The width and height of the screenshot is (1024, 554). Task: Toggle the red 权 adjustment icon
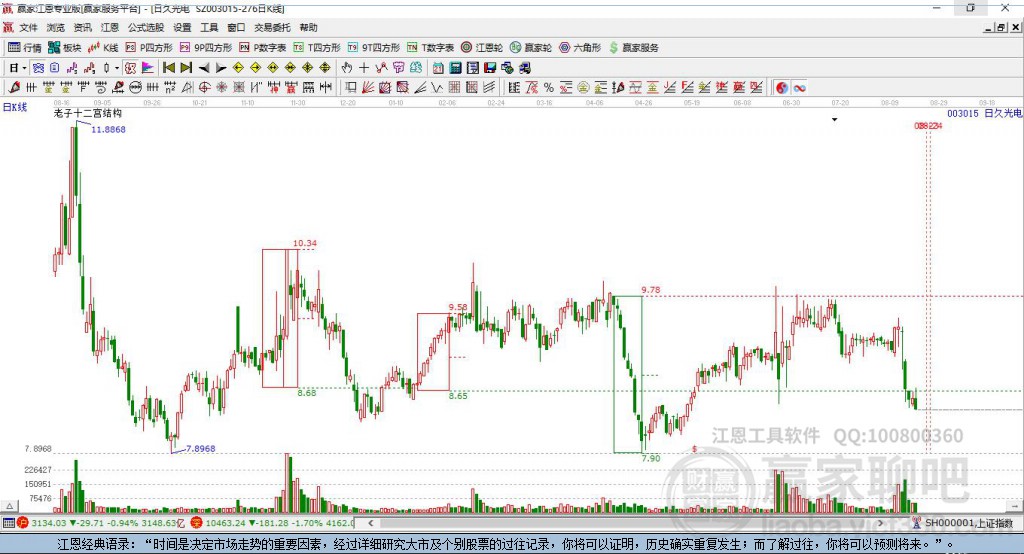click(x=131, y=68)
